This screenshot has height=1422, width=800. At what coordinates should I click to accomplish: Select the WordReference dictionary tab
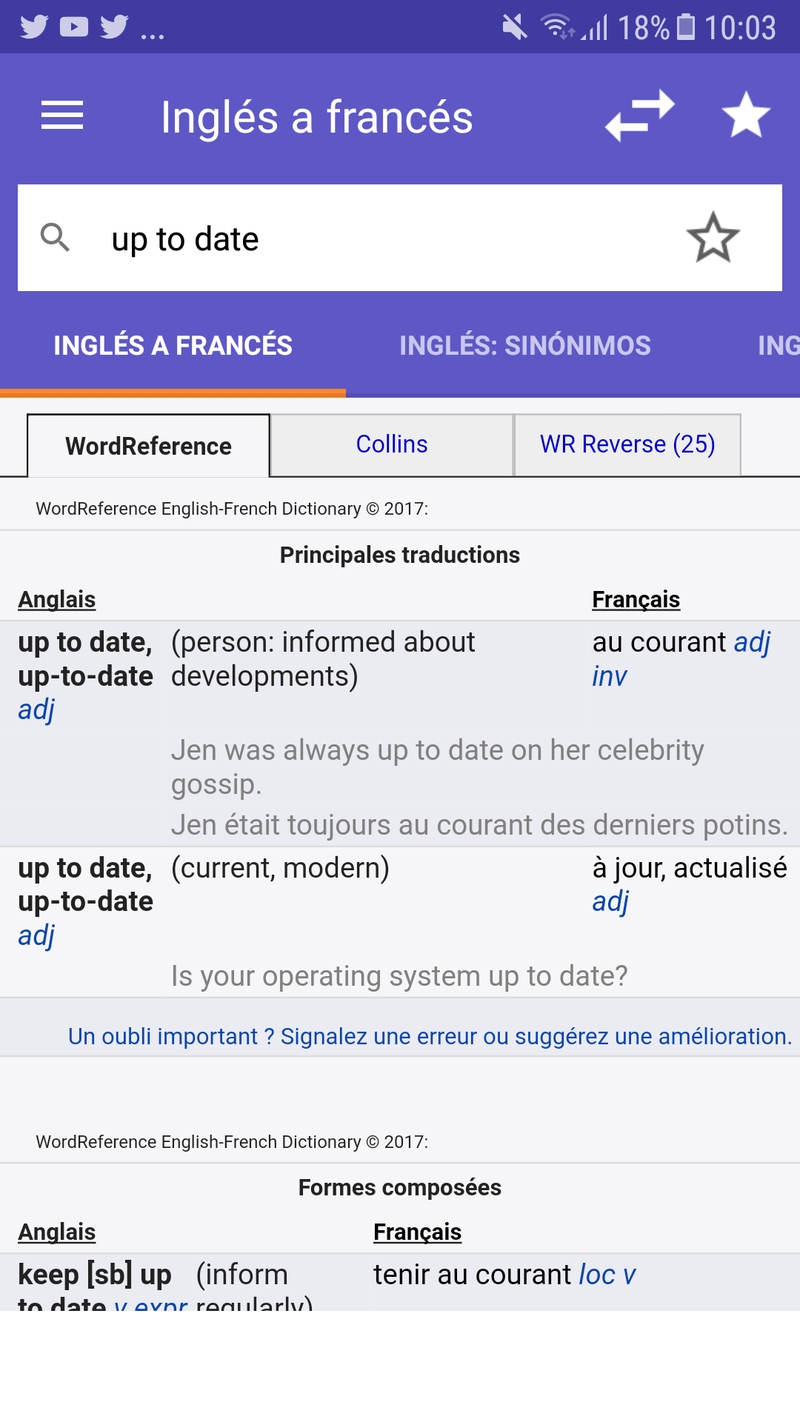[x=148, y=446]
